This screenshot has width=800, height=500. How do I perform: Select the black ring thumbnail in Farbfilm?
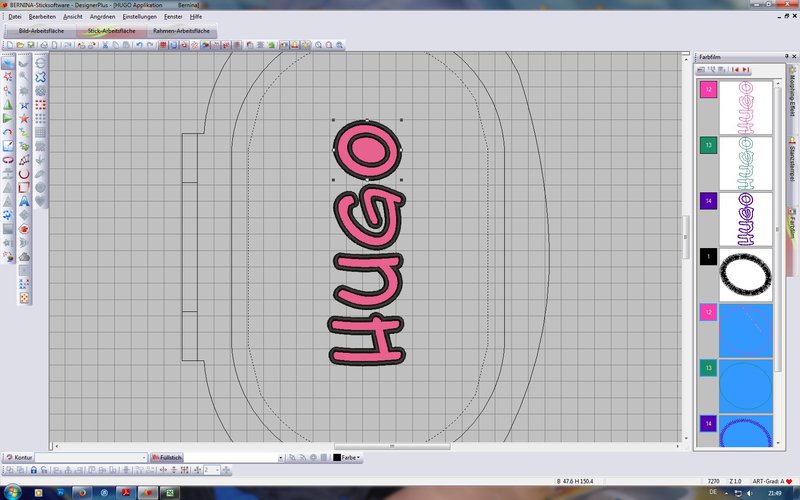(x=745, y=274)
